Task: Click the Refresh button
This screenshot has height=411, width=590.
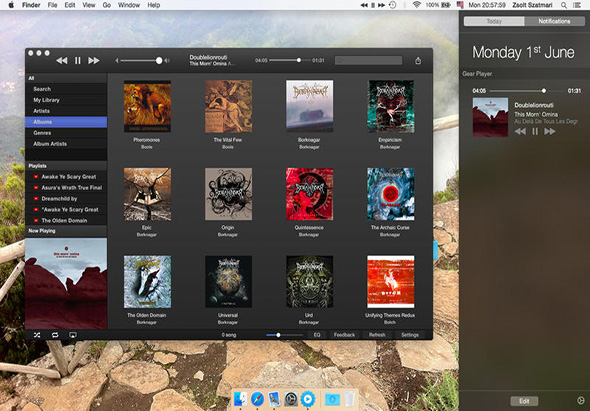Action: 377,335
